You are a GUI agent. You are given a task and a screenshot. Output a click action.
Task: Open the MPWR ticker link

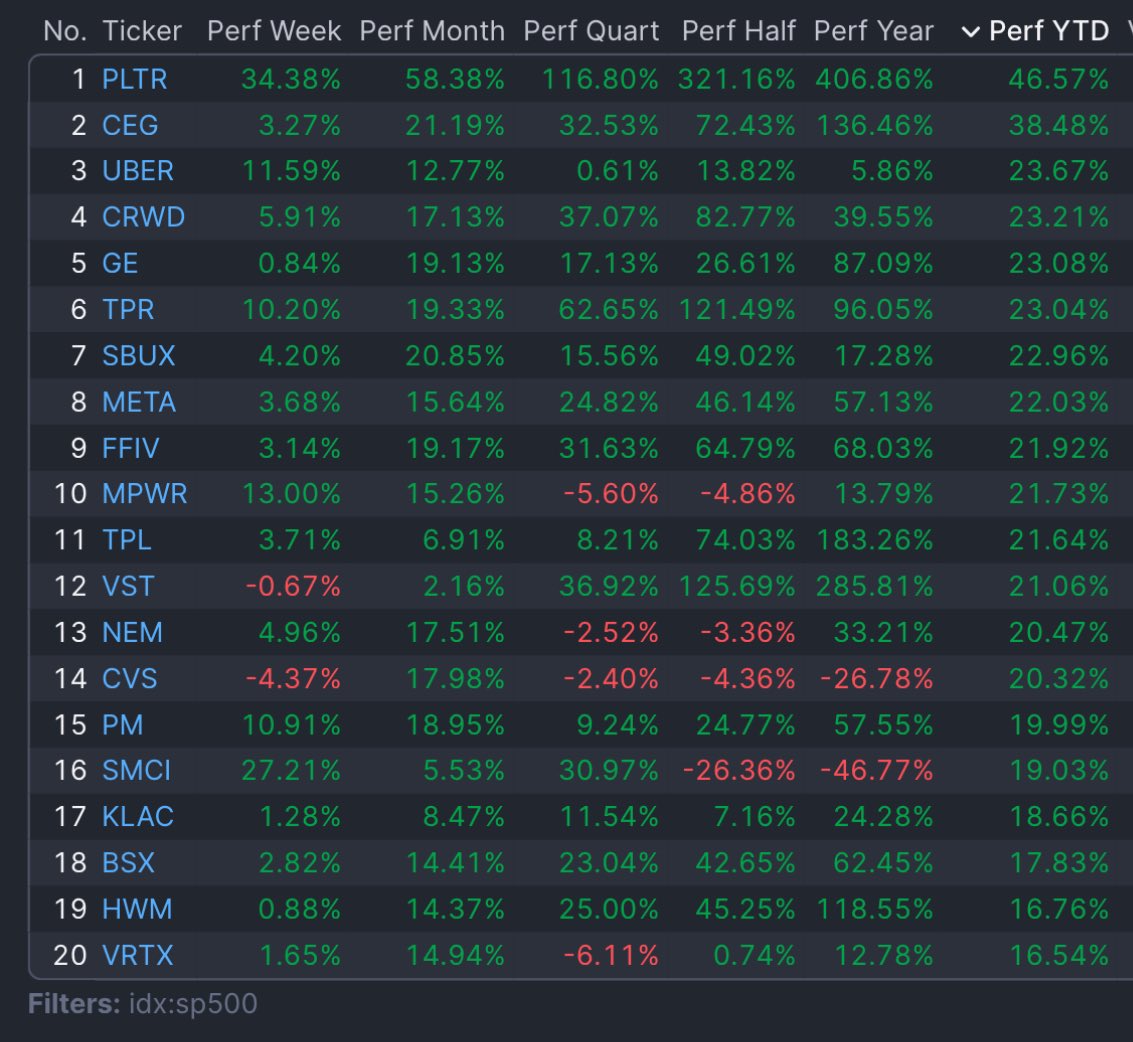click(x=144, y=494)
